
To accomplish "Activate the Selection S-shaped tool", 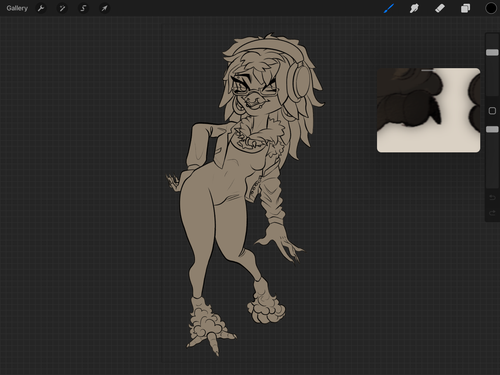I will point(83,8).
